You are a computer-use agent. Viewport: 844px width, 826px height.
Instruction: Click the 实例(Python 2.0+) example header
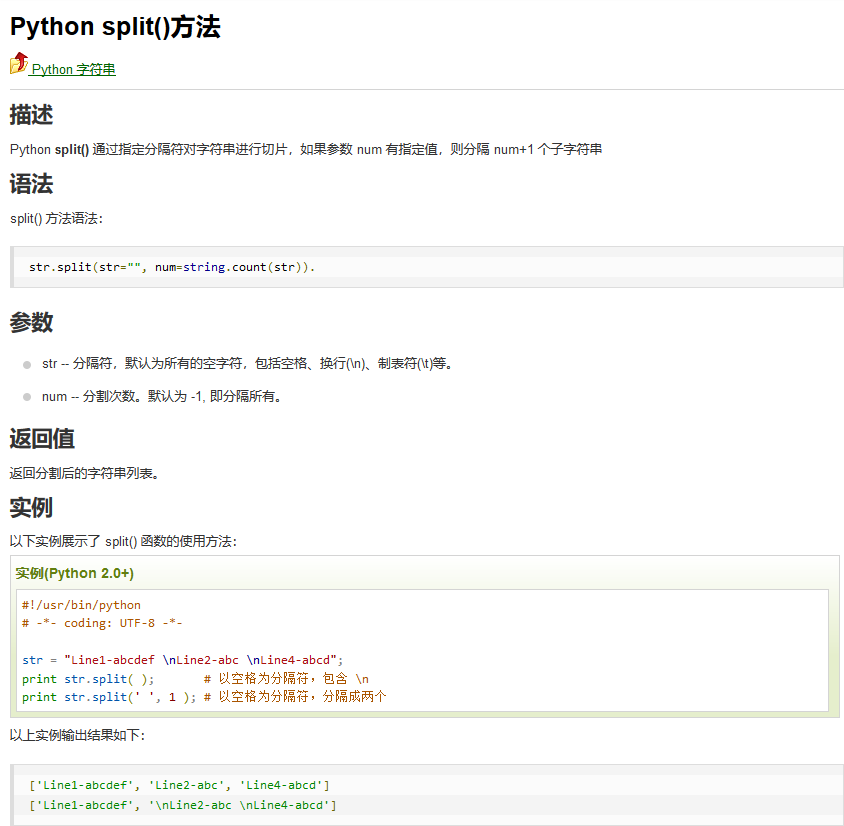point(74,573)
